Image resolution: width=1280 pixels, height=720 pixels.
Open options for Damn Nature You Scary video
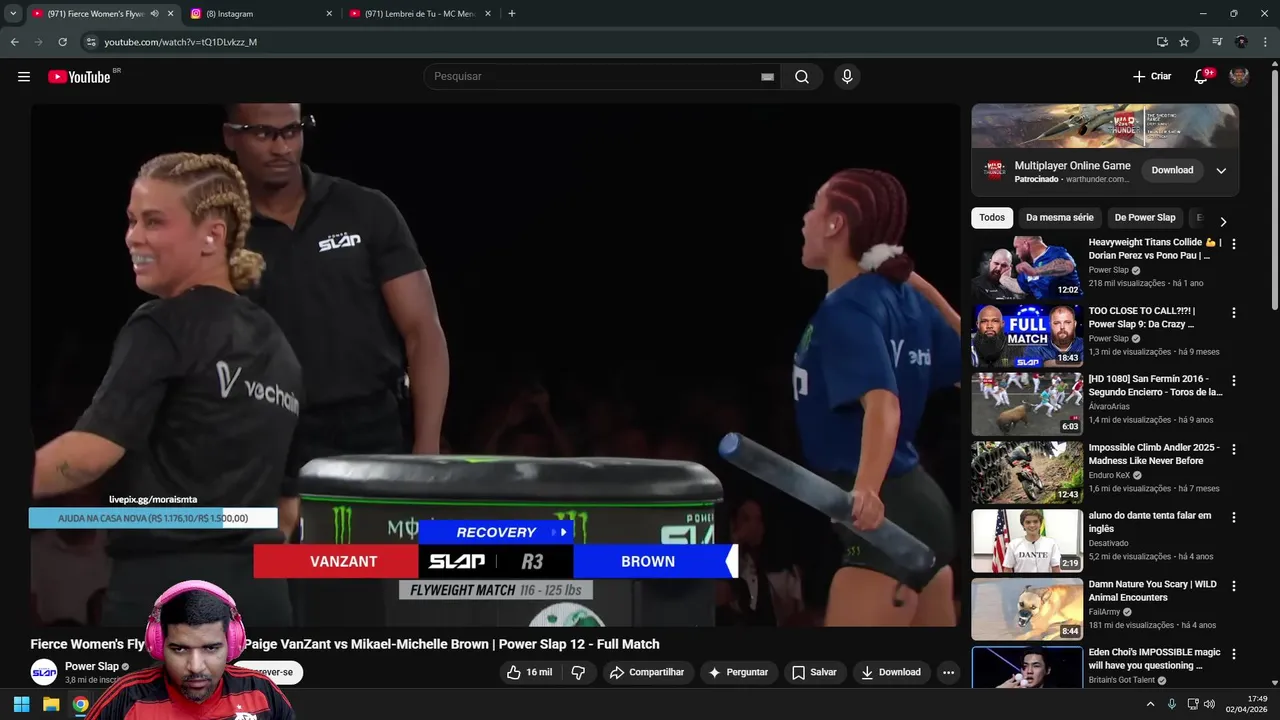point(1233,586)
